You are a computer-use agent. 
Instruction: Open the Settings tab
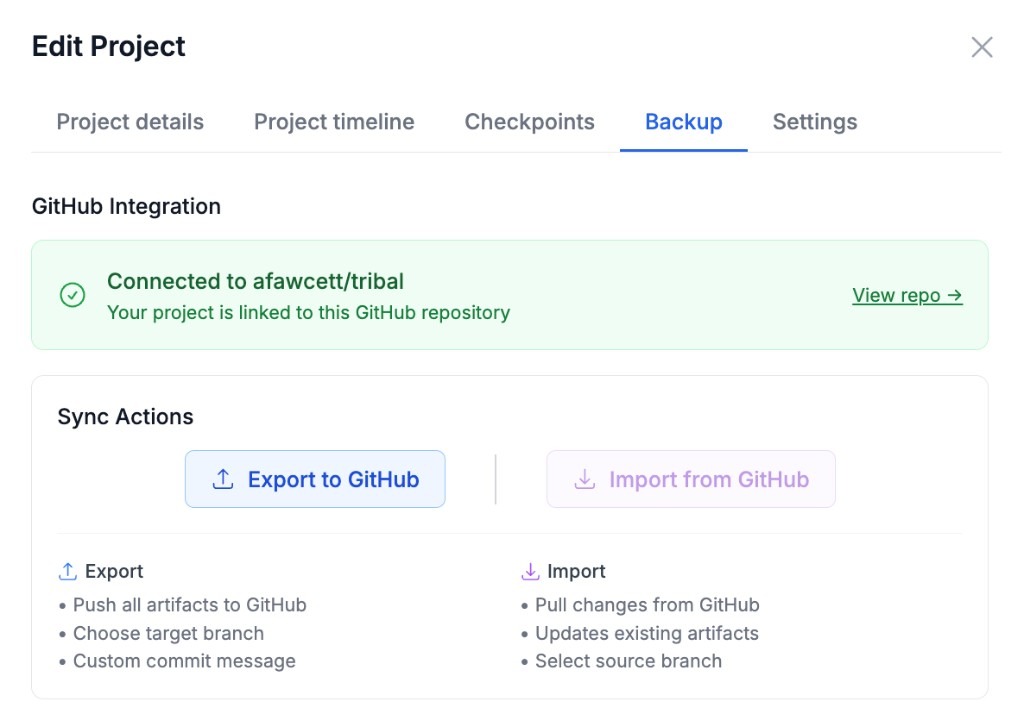814,122
